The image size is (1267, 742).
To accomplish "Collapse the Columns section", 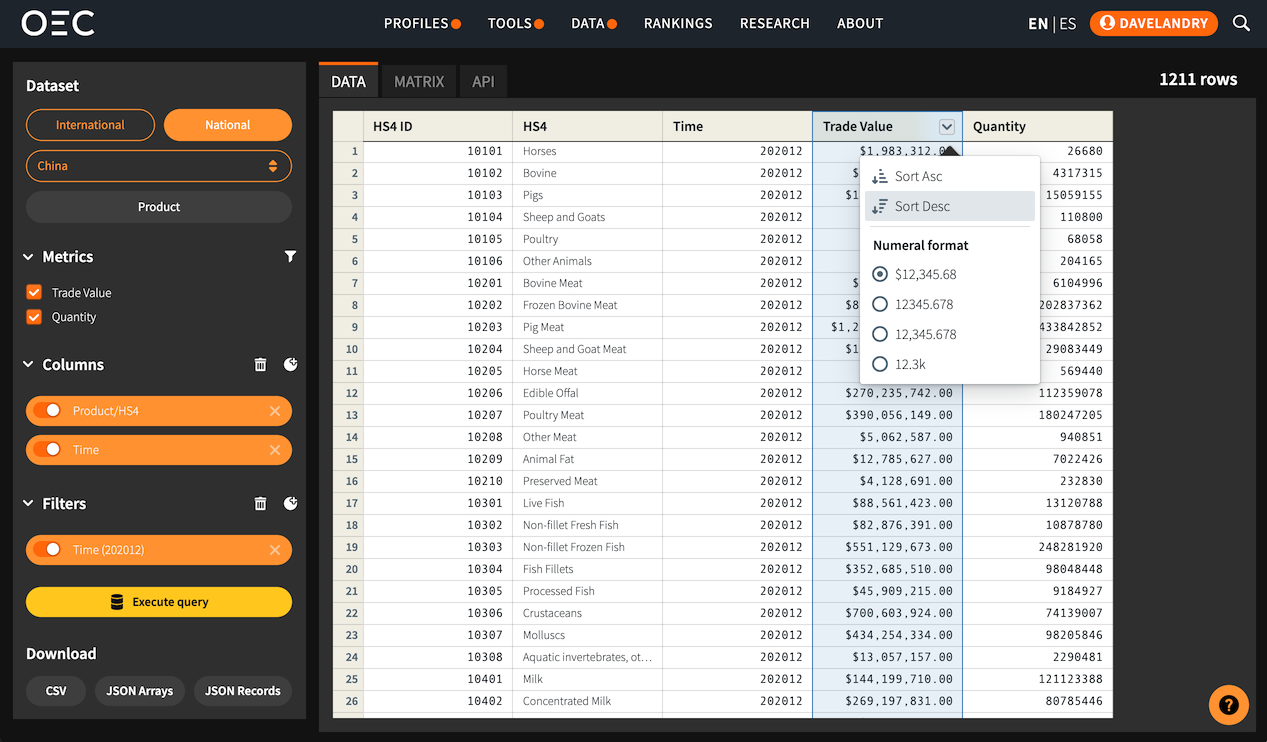I will point(29,365).
